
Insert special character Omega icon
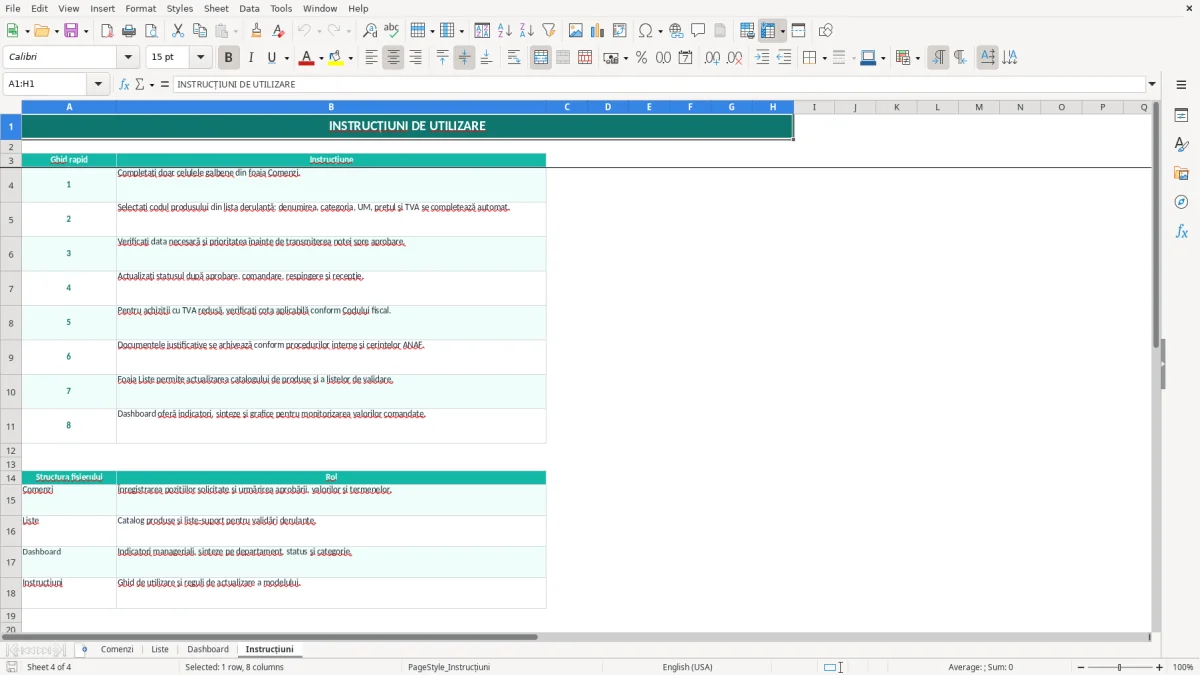click(646, 30)
